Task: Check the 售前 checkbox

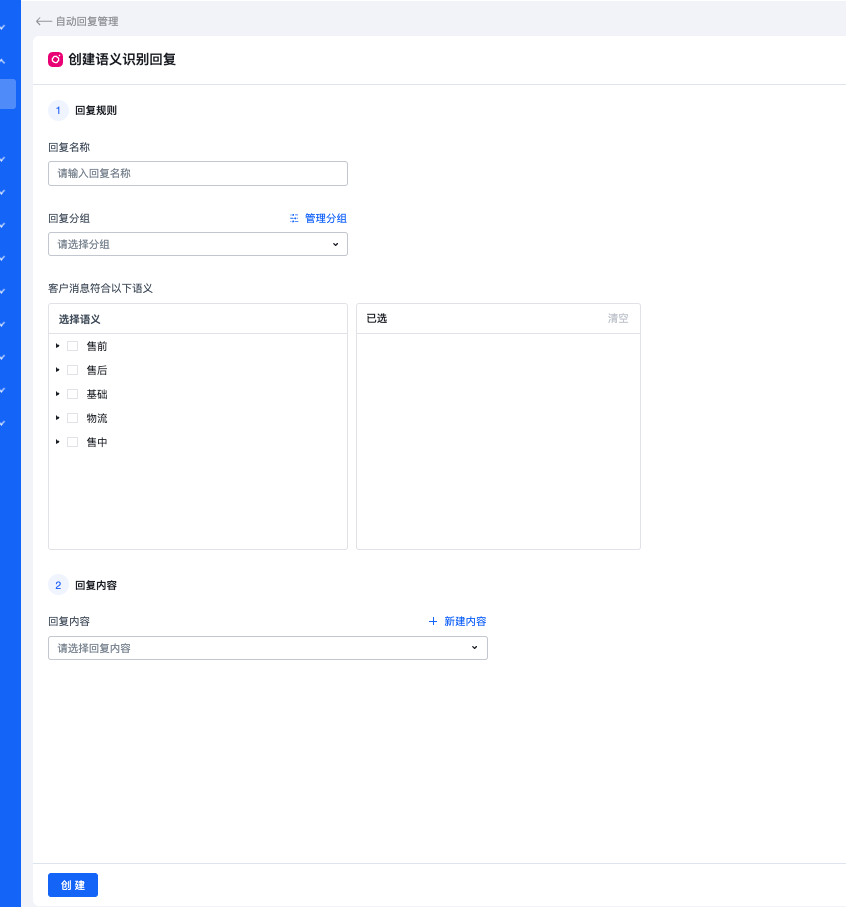Action: pyautogui.click(x=72, y=346)
